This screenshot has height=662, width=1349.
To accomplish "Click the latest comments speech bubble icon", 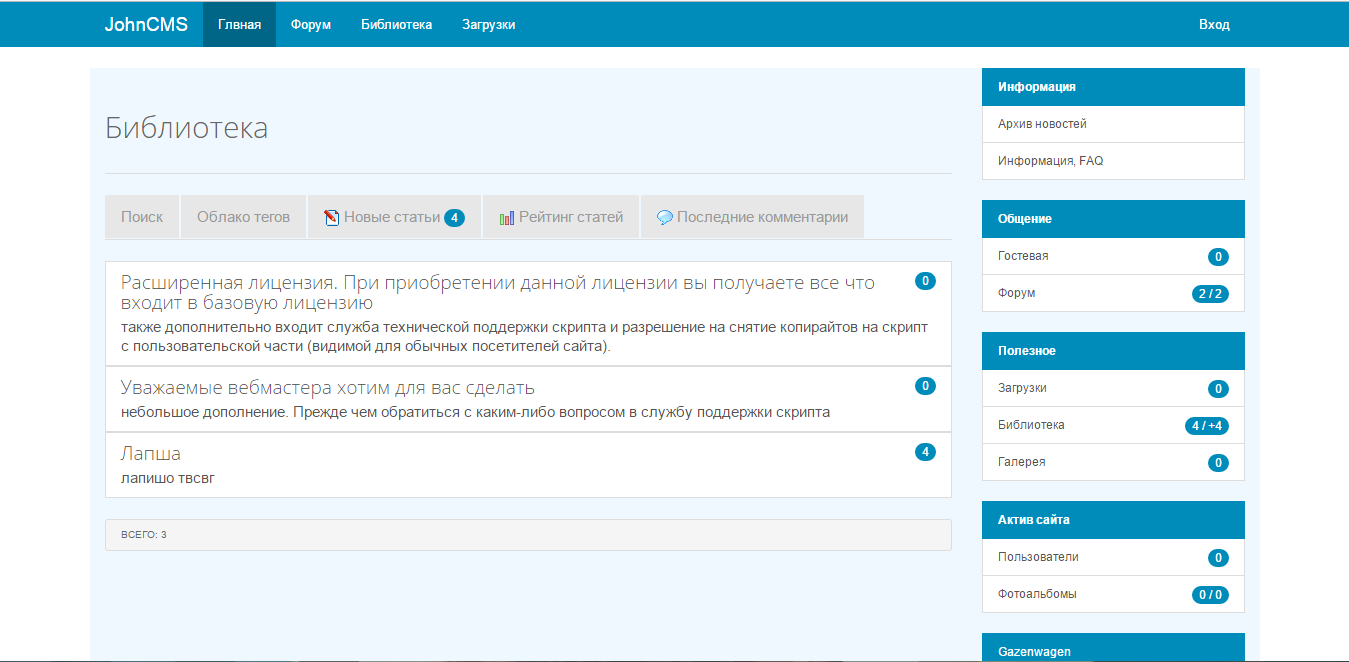I will (664, 217).
